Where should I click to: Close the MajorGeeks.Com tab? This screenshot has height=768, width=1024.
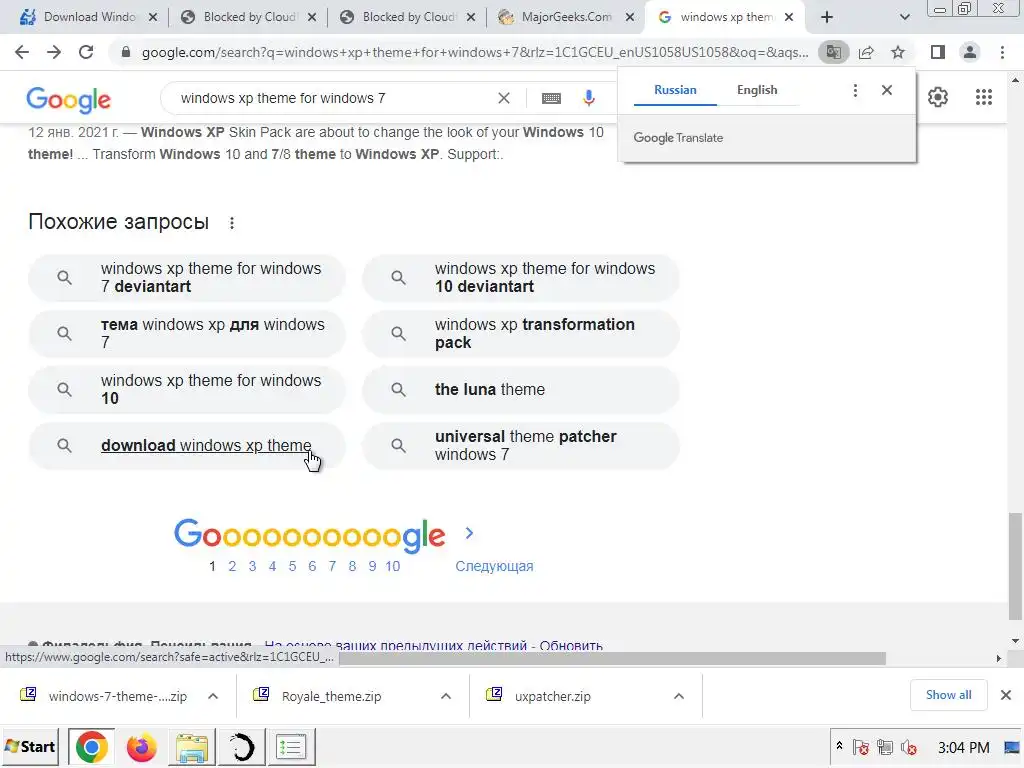coord(630,17)
